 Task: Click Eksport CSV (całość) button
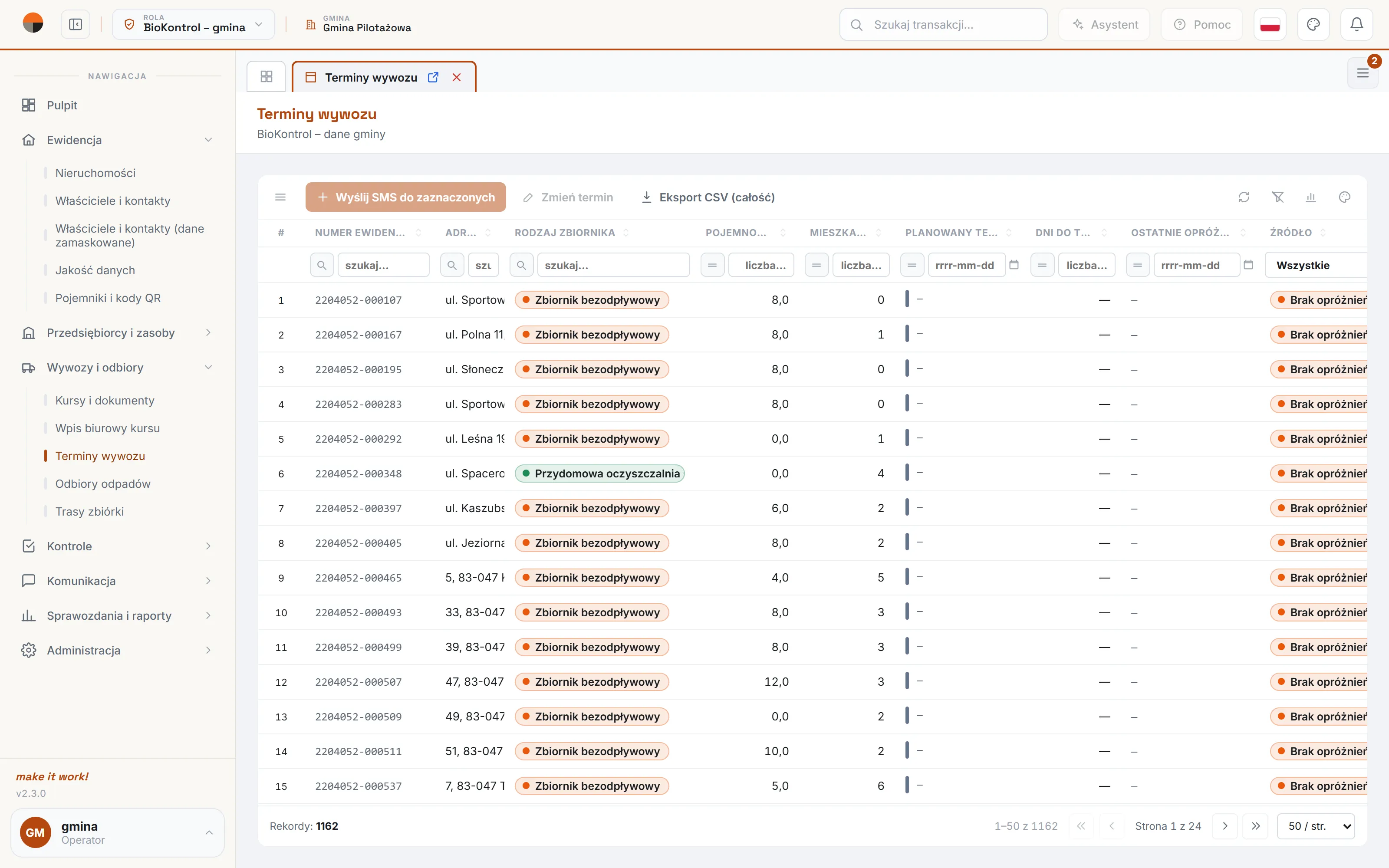click(708, 197)
